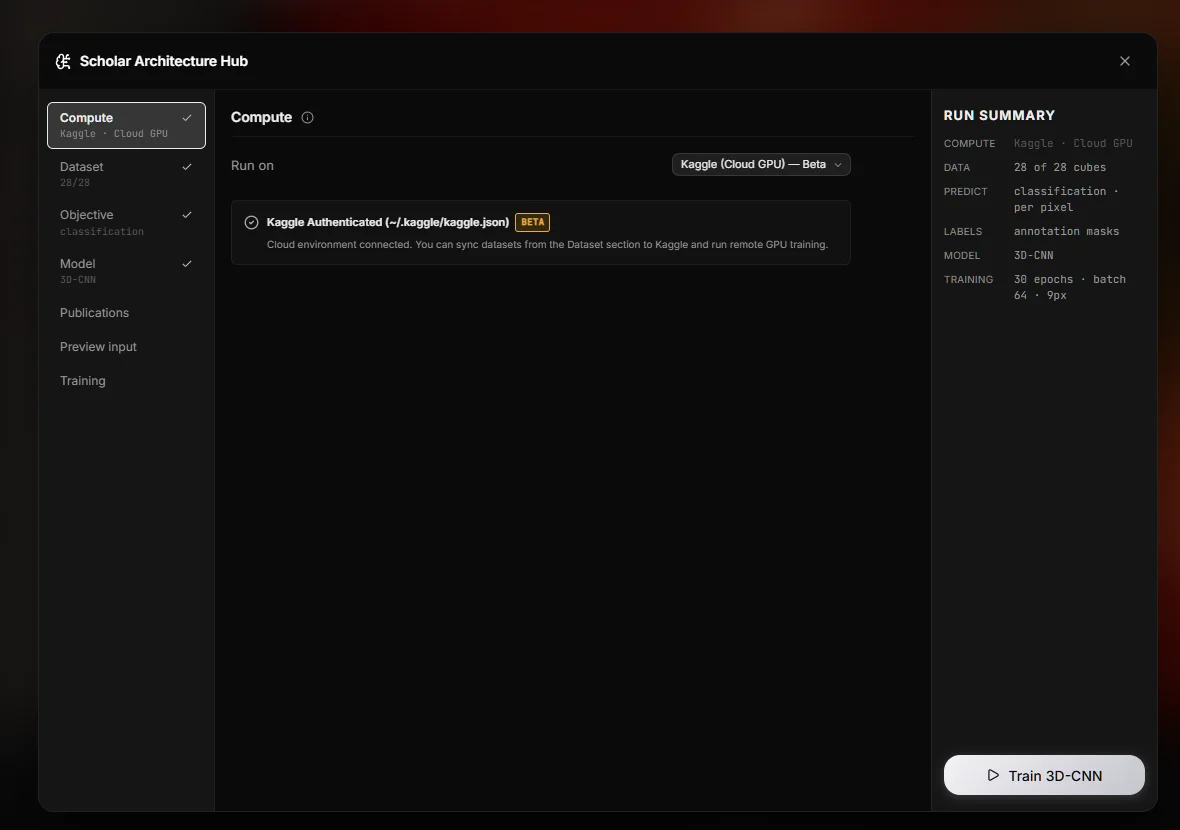Start training with Train 3D-CNN button
This screenshot has height=830, width=1180.
1044,775
